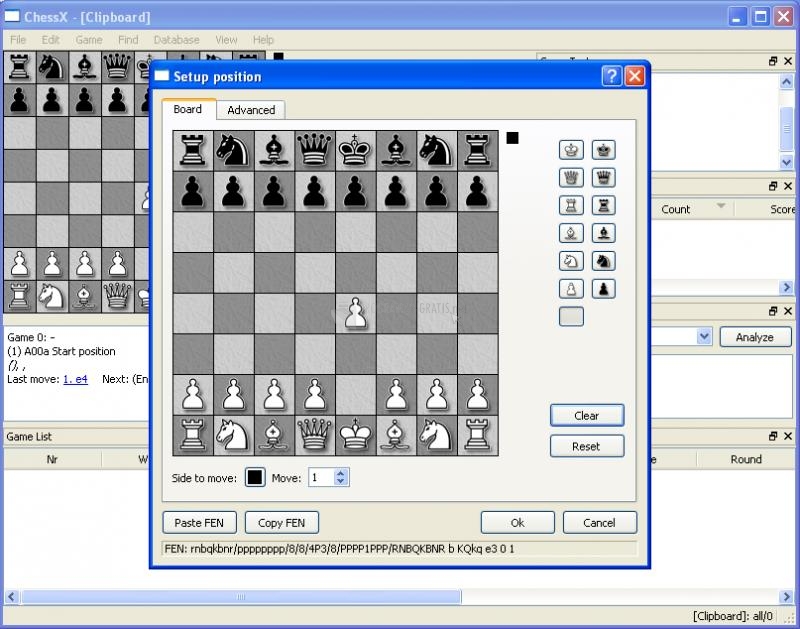Open the Edit menu in ChessX

(x=51, y=40)
